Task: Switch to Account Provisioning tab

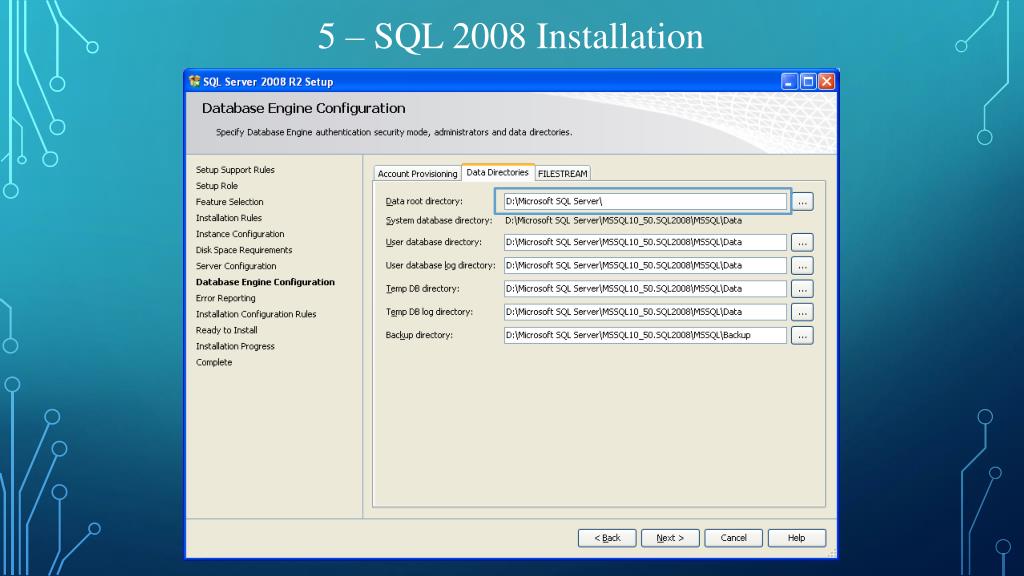Action: pos(417,174)
